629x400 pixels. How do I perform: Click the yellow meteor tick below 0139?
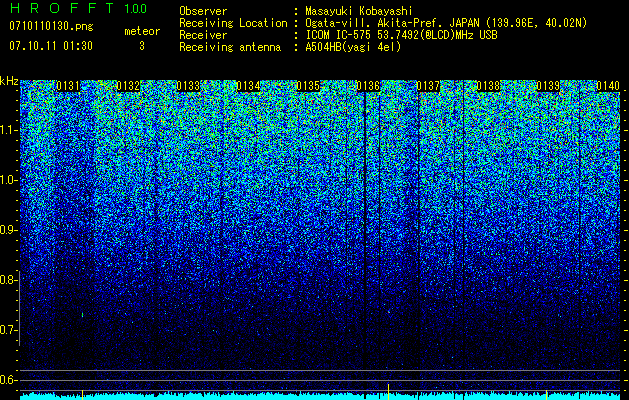[x=546, y=393]
